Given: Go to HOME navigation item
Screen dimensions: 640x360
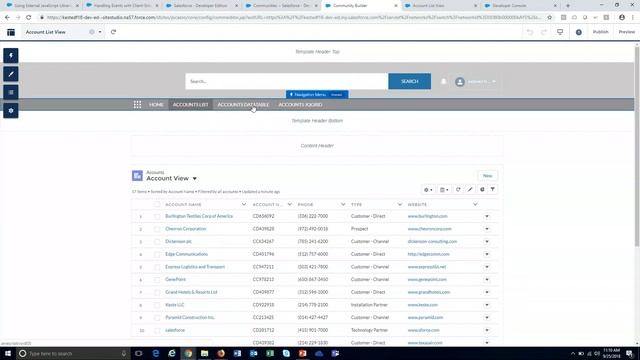Looking at the screenshot, I should [x=156, y=104].
